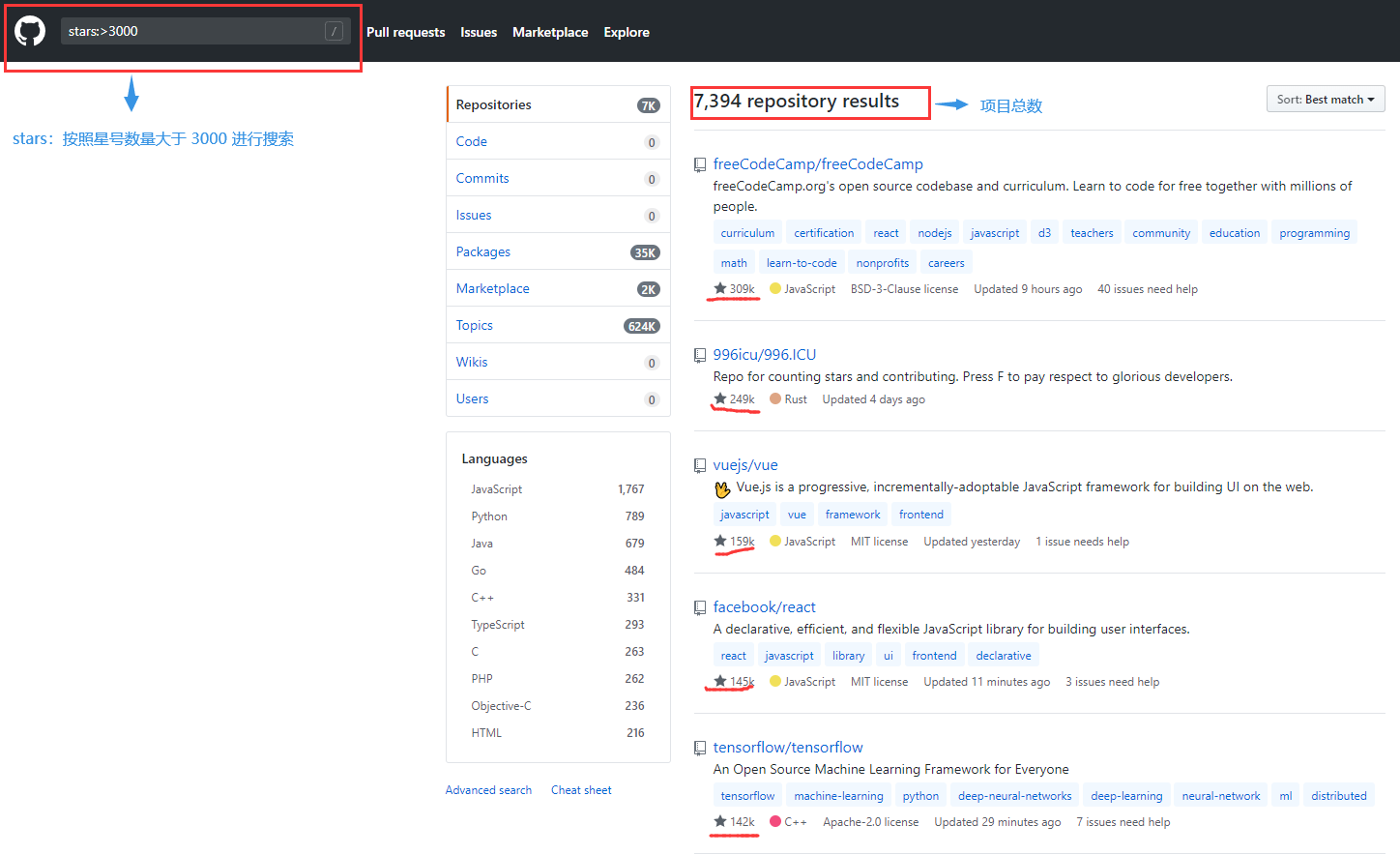The width and height of the screenshot is (1400, 855).
Task: Open the facebook/react repository link
Action: 765,607
